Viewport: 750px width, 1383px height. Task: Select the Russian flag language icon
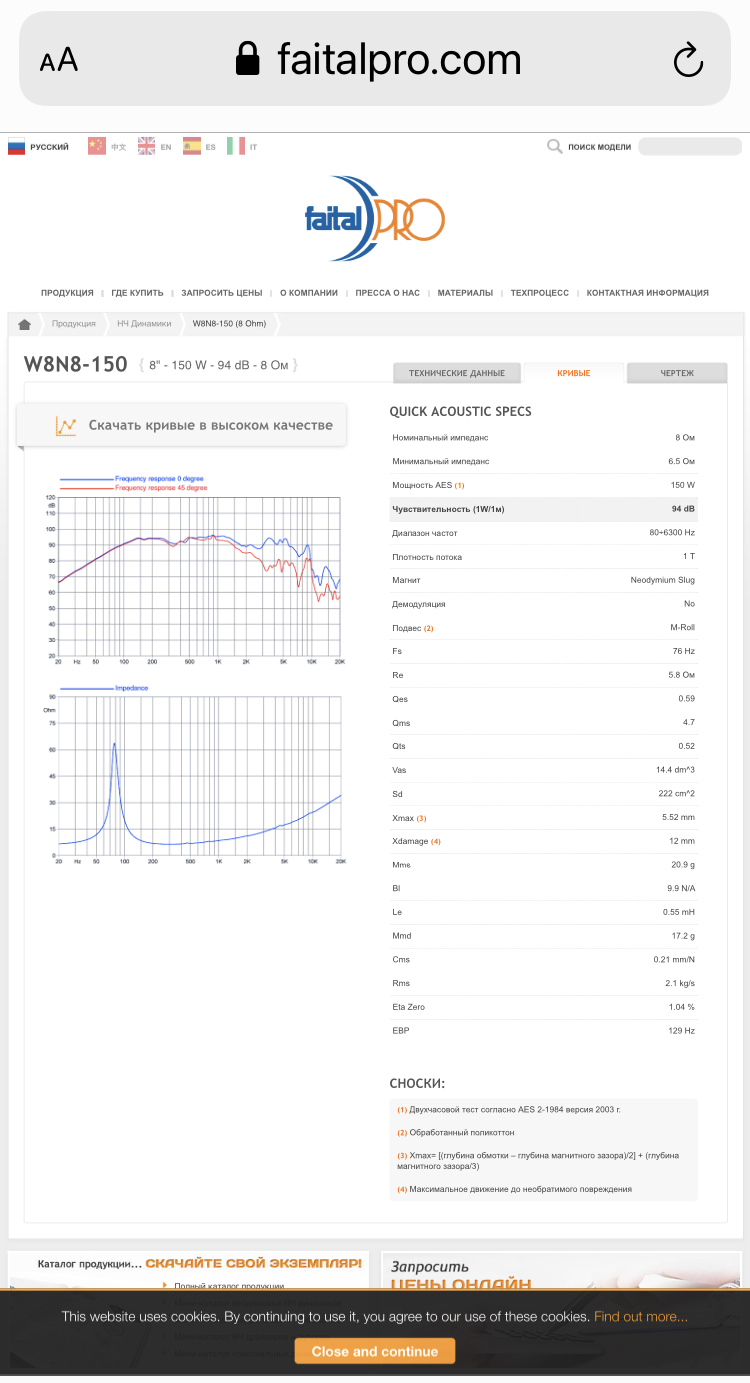point(17,147)
